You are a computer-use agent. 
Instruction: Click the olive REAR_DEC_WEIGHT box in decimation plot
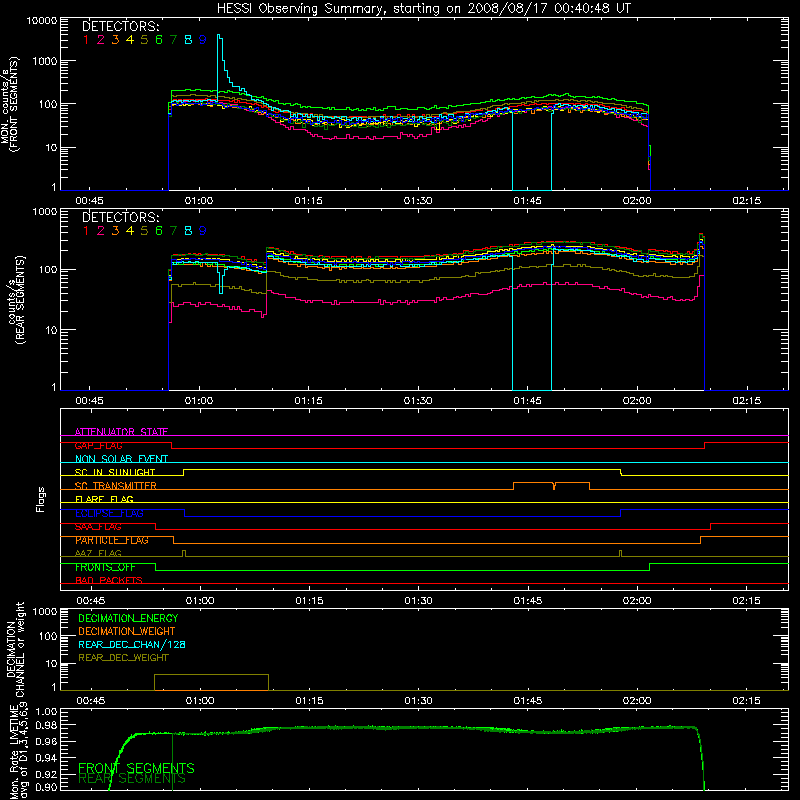[x=211, y=682]
